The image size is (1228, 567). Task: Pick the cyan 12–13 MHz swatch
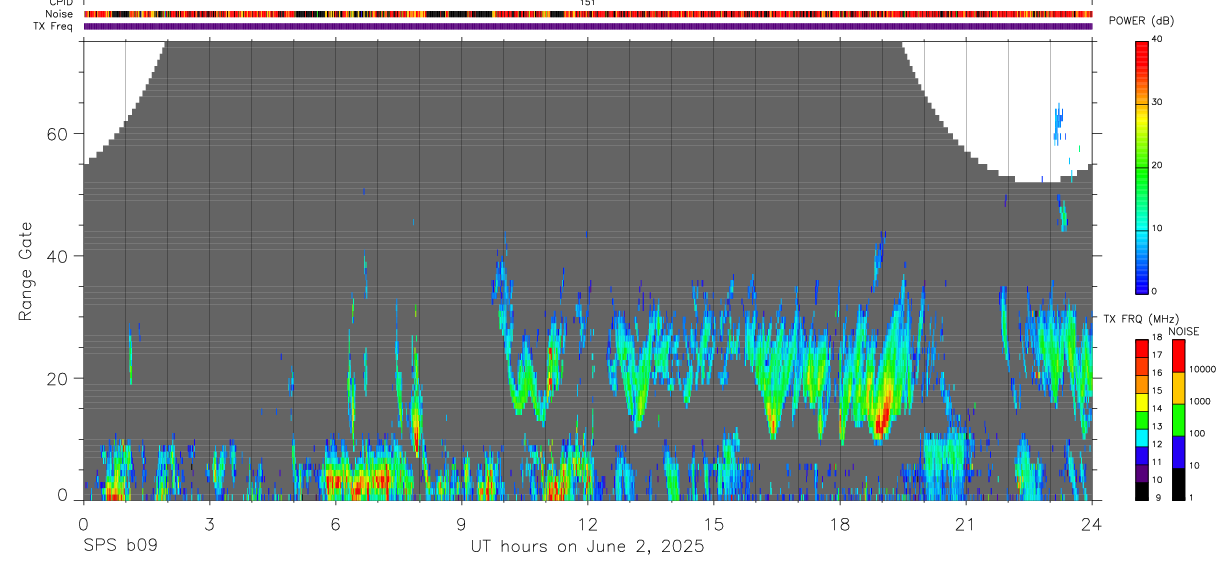click(1141, 438)
